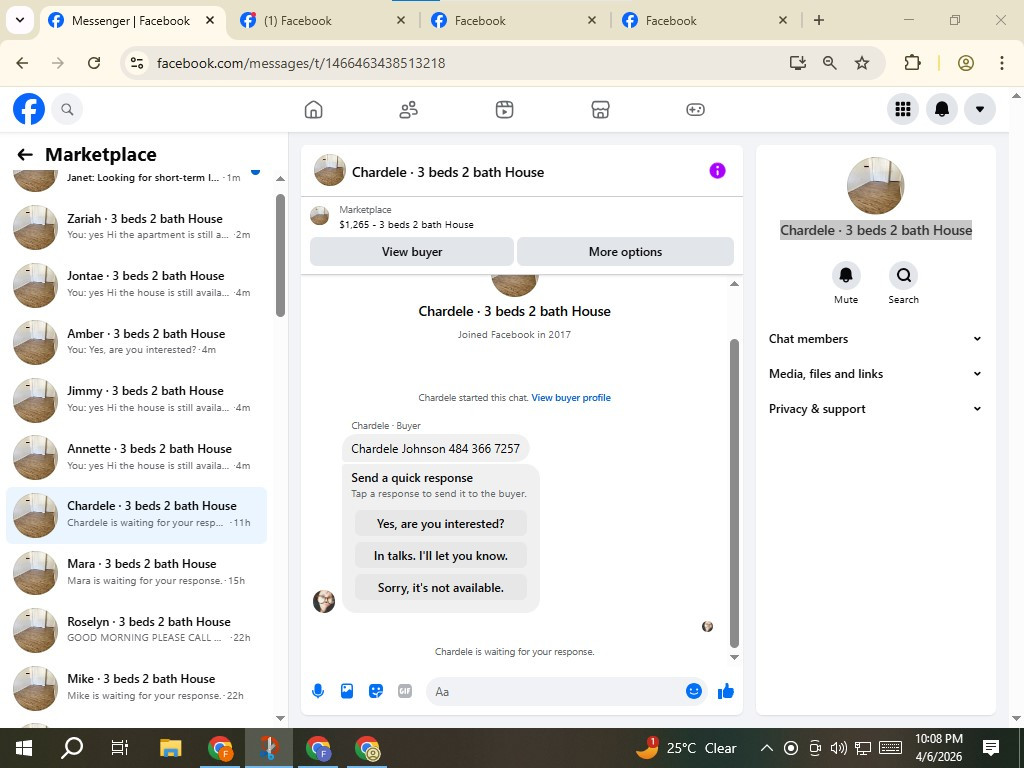Open the Reels video icon in top navigation
This screenshot has height=768, width=1024.
click(504, 109)
